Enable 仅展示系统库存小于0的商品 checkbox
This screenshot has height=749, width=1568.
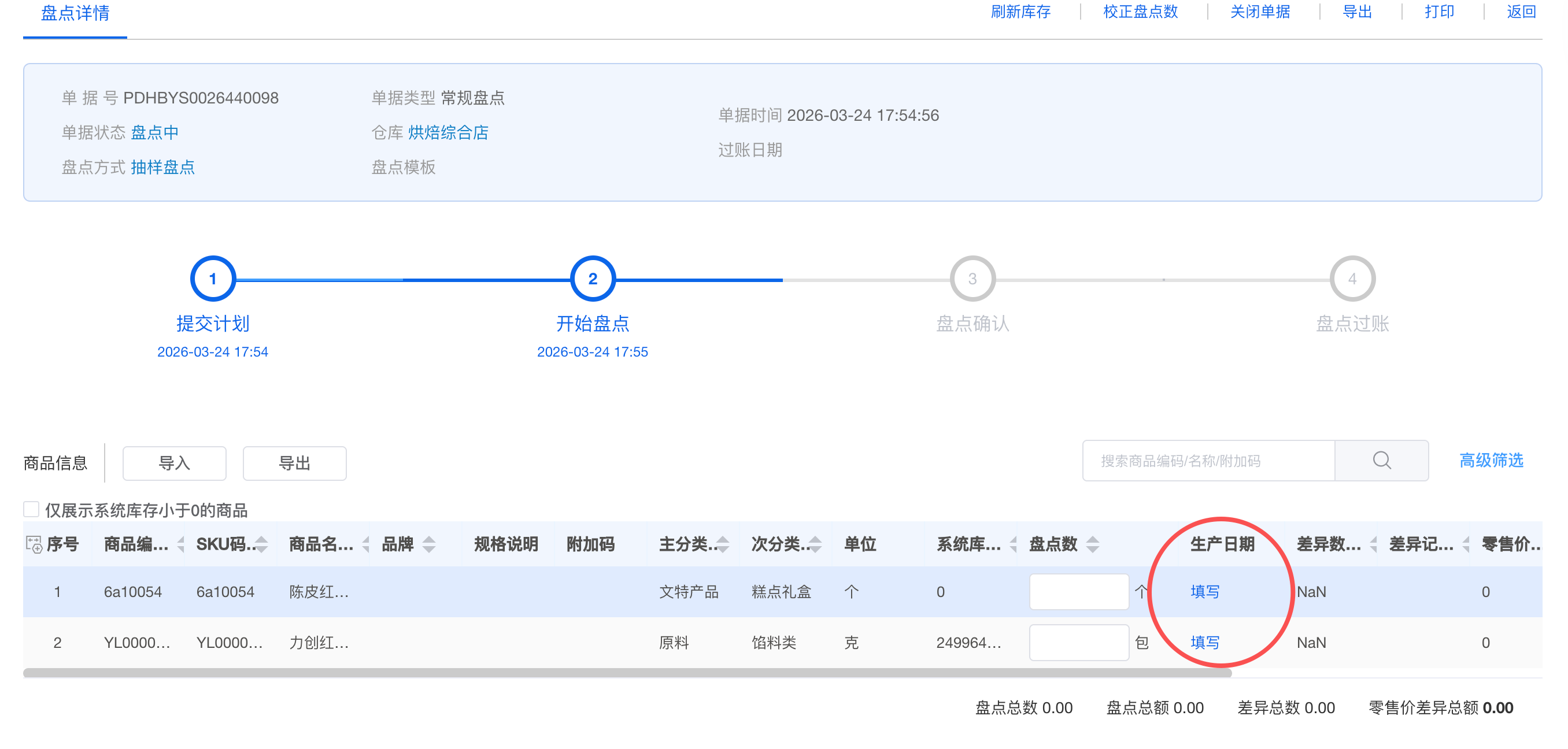(32, 509)
